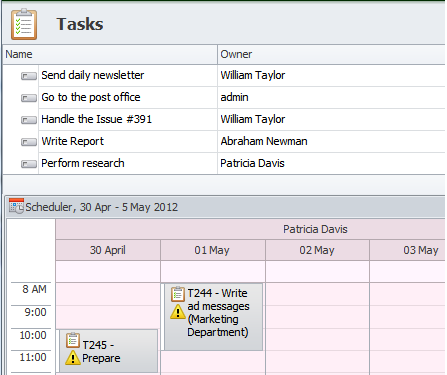
Task: Click the warning icon on appointment T244
Action: (x=178, y=312)
